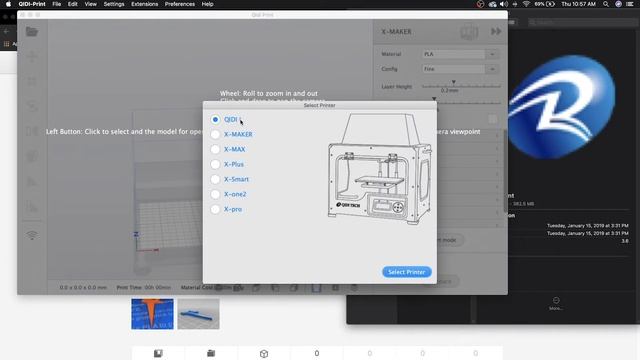The width and height of the screenshot is (640, 360).
Task: Open the Settings menu
Action: coord(114,4)
